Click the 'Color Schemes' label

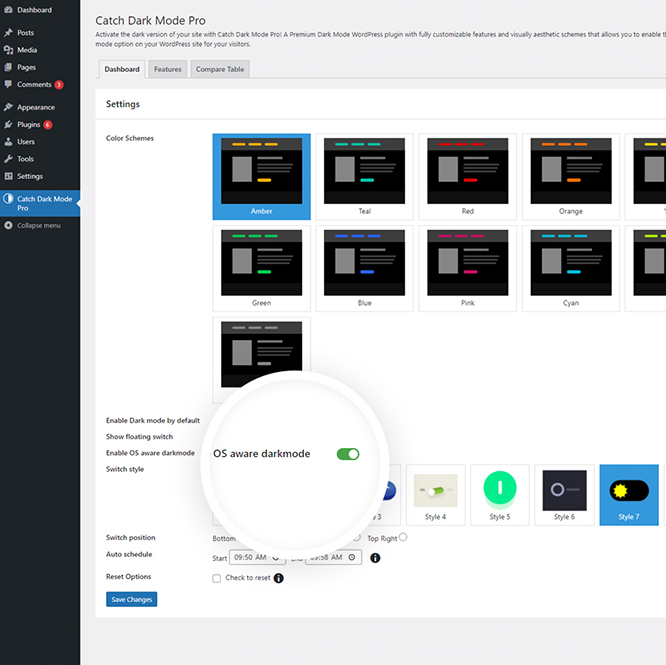tap(130, 138)
